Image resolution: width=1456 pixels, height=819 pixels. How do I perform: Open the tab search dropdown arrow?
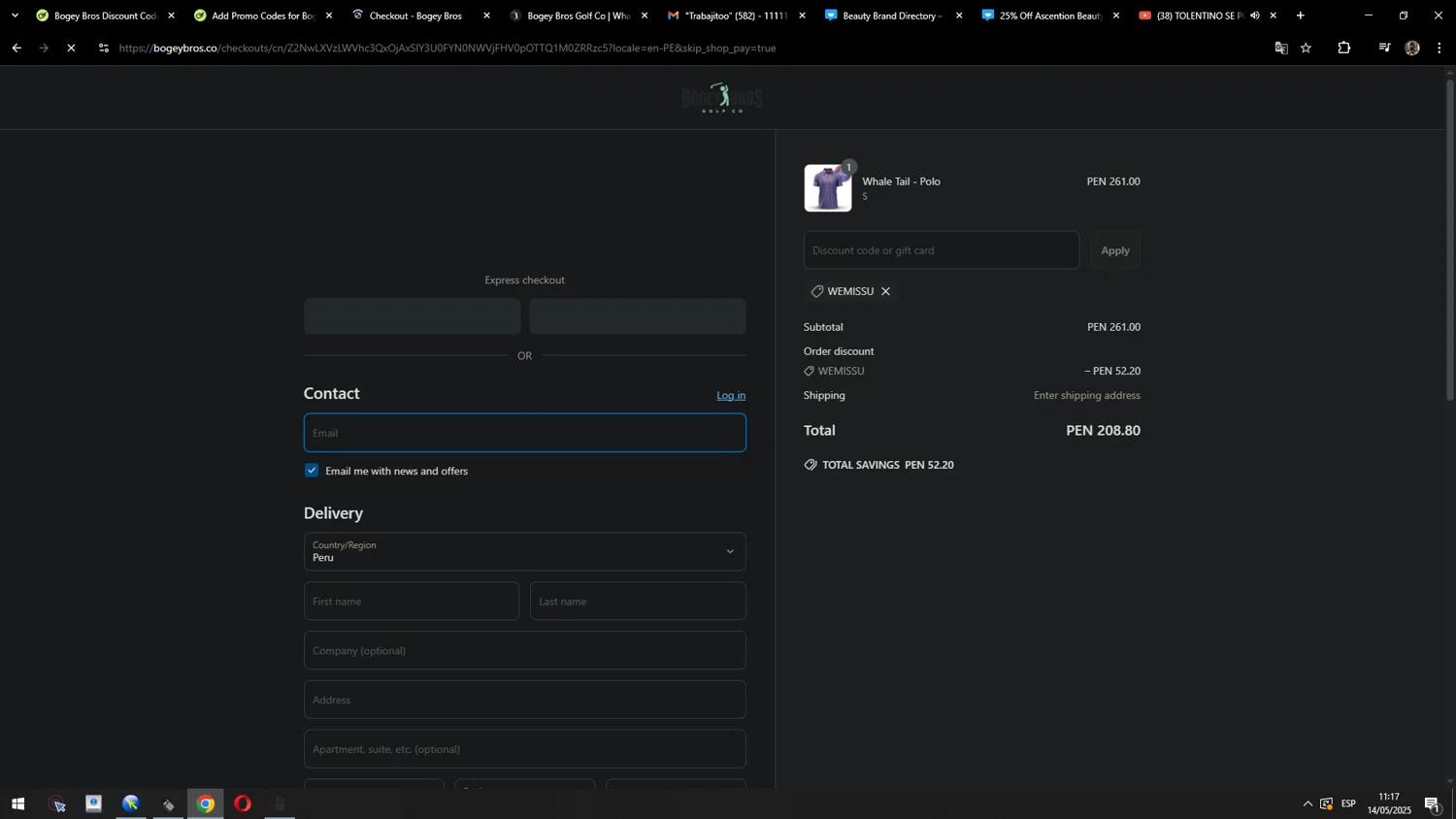pyautogui.click(x=15, y=16)
